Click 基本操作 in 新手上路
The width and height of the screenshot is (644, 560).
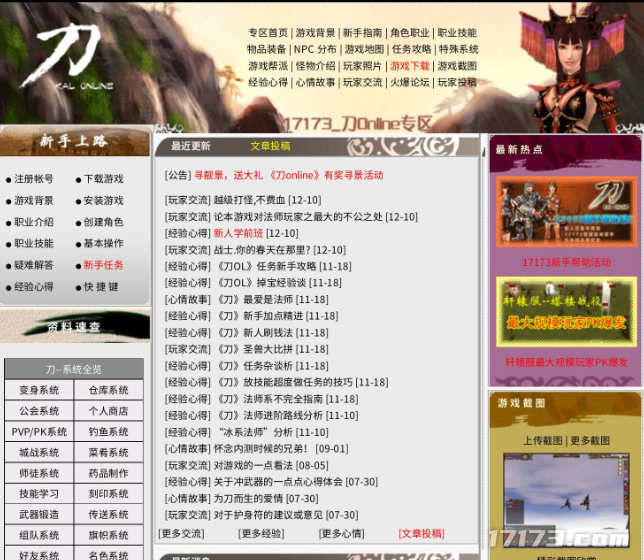coord(104,243)
